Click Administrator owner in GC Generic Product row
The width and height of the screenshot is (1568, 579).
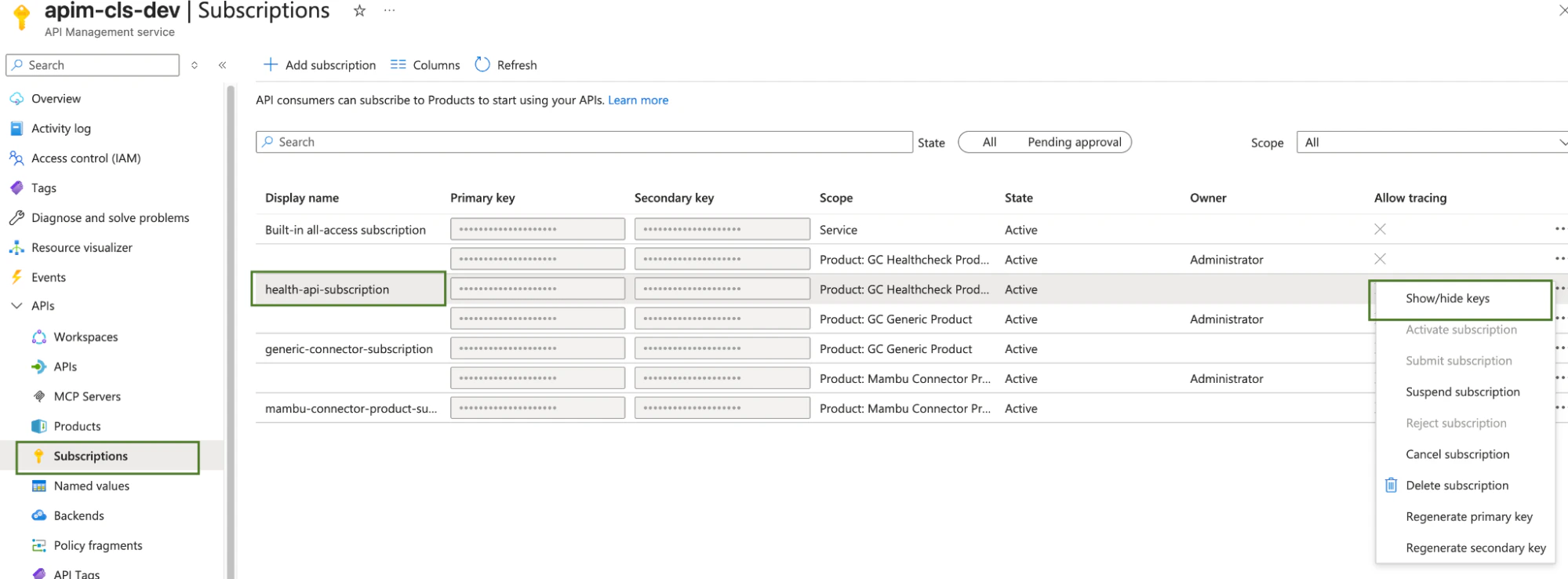1226,319
